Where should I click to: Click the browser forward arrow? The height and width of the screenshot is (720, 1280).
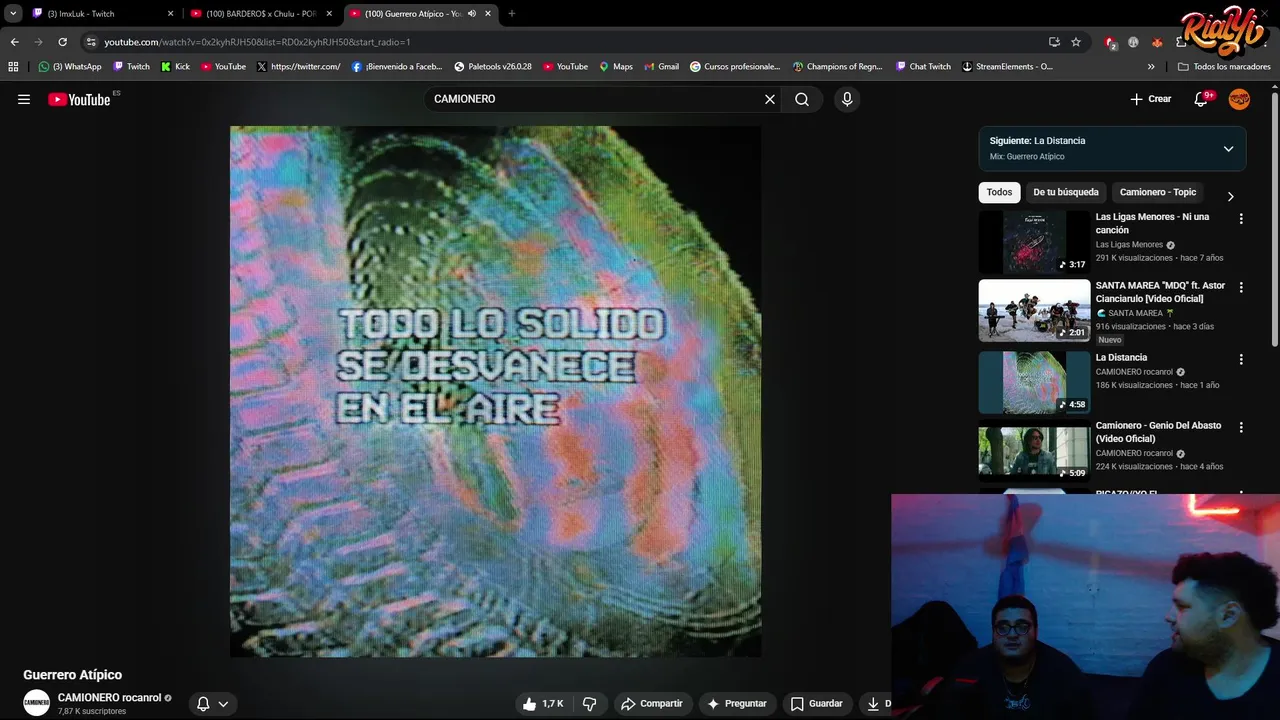[38, 42]
